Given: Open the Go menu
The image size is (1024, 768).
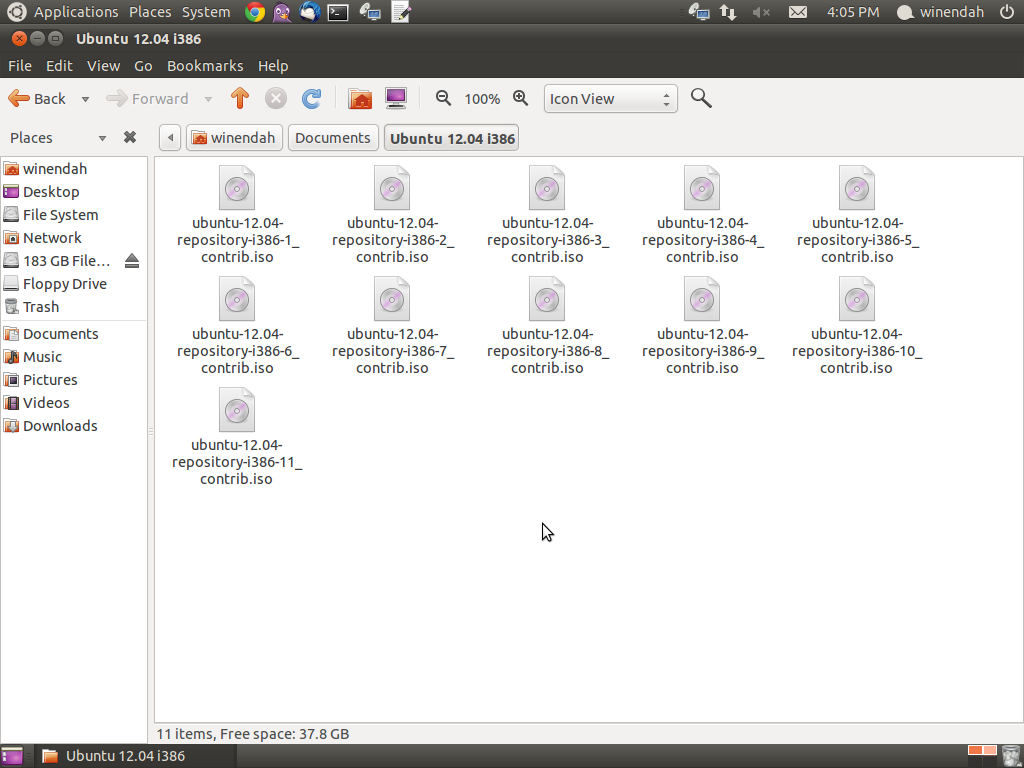Looking at the screenshot, I should coord(143,66).
